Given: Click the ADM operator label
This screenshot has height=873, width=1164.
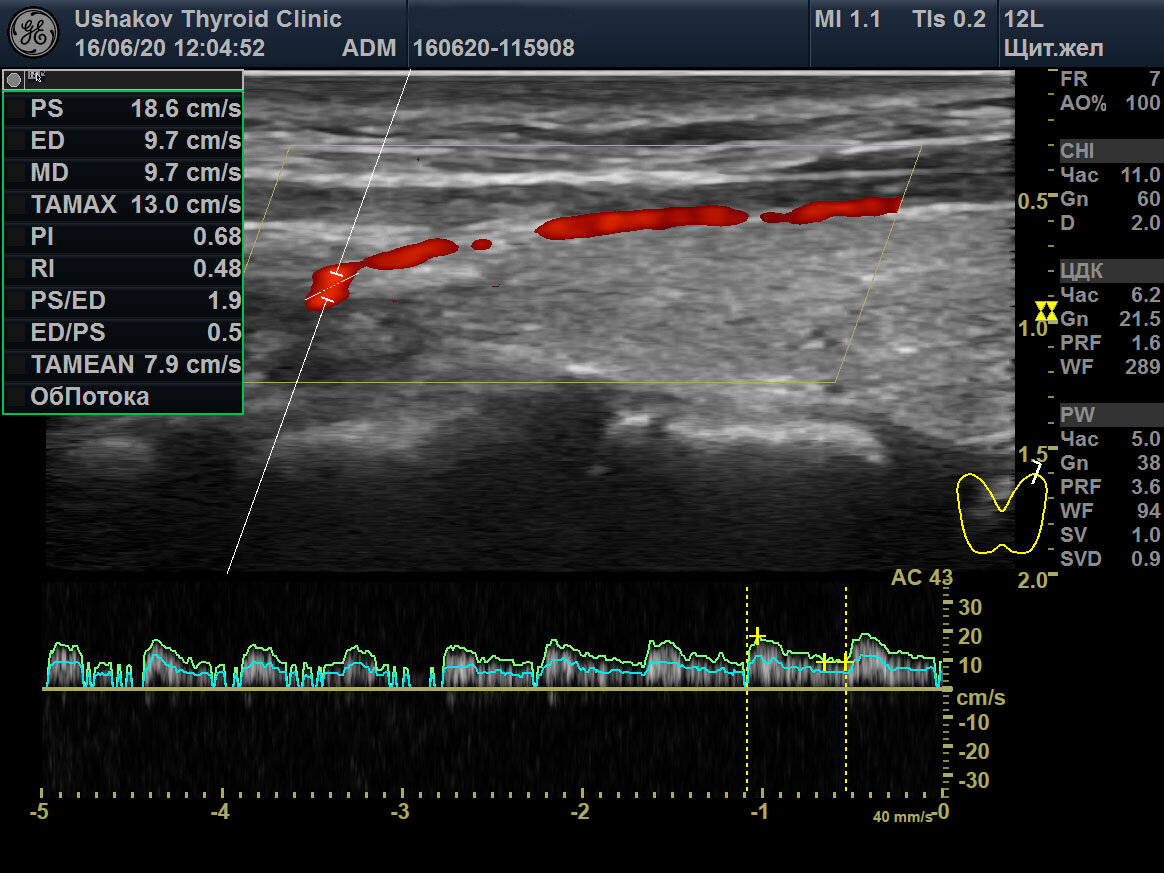Looking at the screenshot, I should 369,48.
